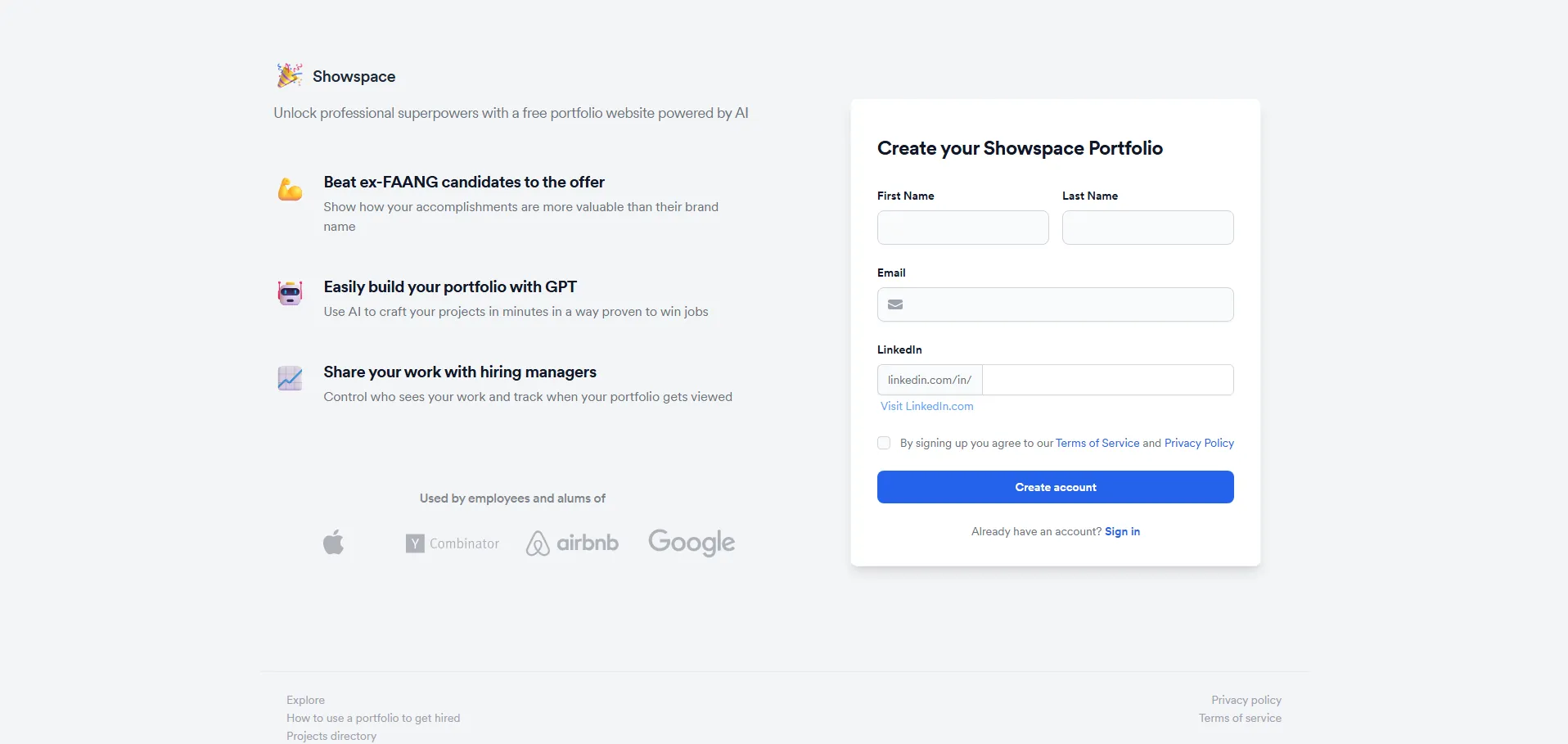Click the Showspace party popper logo
Viewport: 1568px width, 744px height.
point(290,75)
